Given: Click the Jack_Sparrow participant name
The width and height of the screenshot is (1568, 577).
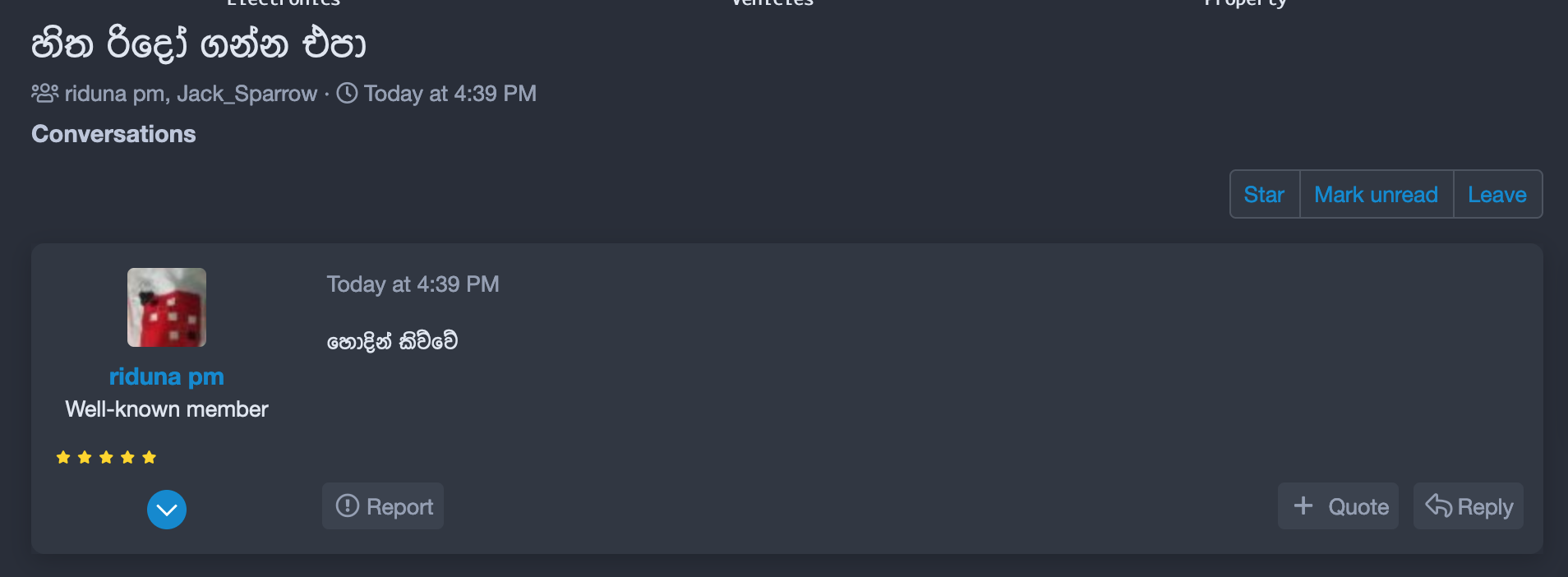Looking at the screenshot, I should coord(247,94).
